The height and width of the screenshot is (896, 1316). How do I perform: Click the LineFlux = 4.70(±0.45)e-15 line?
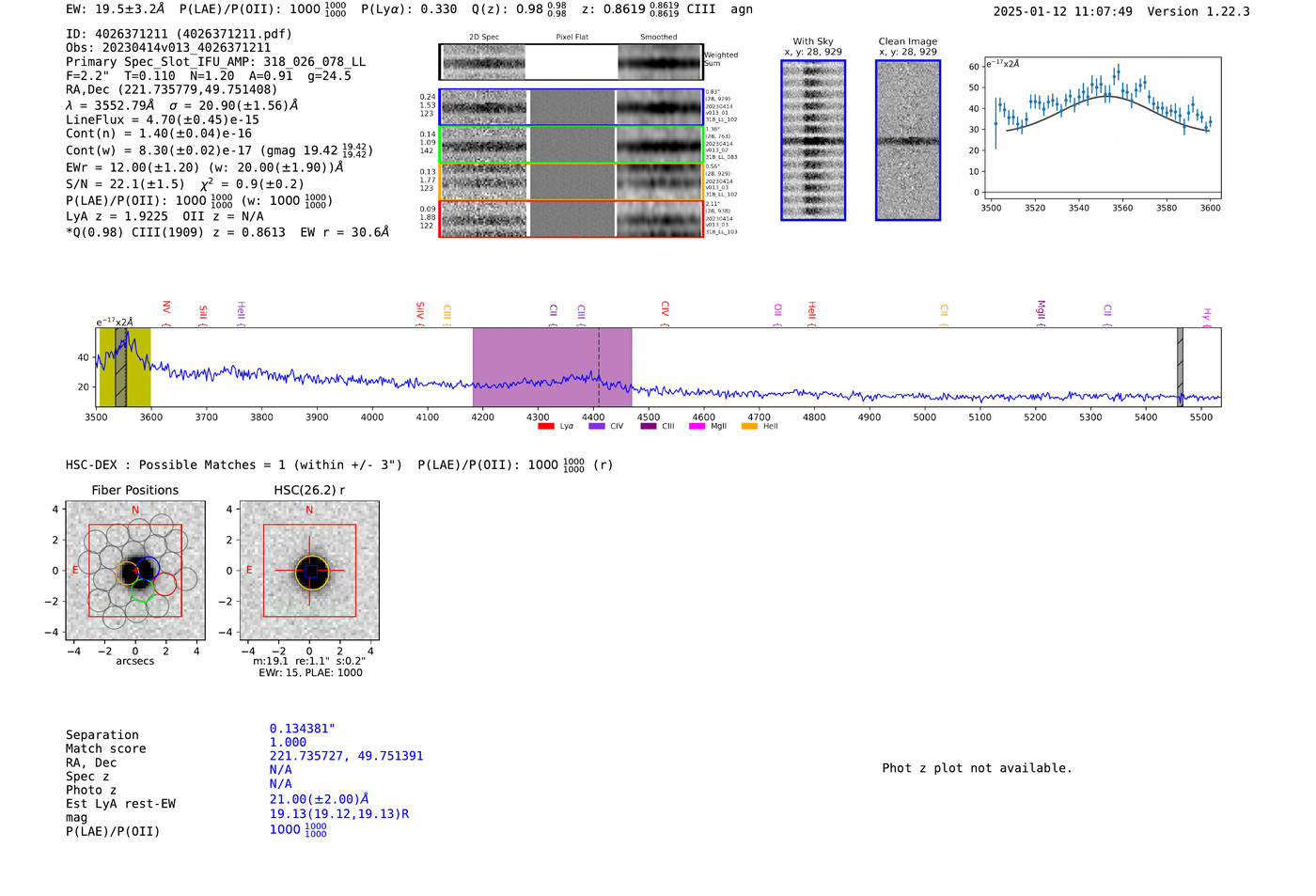point(163,120)
